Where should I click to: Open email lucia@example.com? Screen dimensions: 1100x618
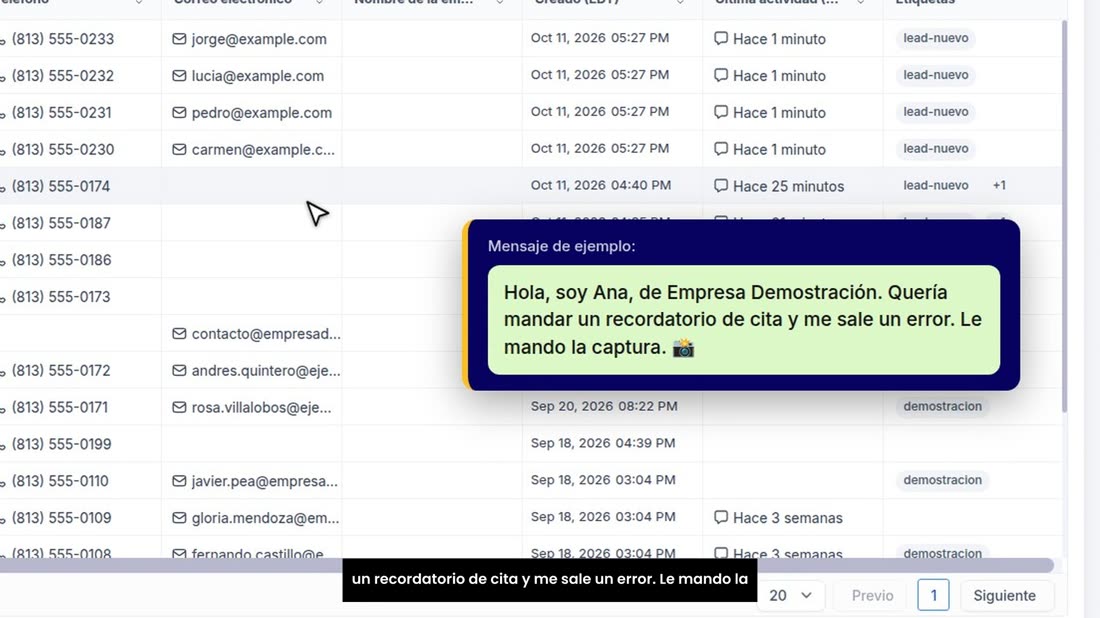257,76
